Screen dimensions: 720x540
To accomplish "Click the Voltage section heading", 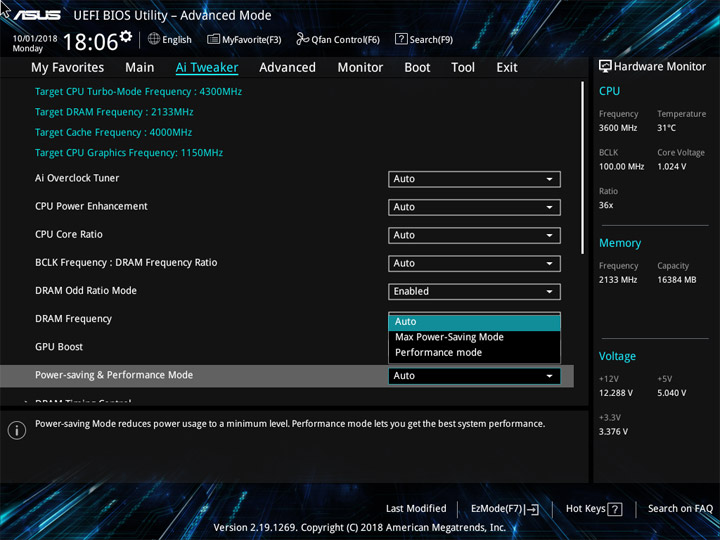I will click(x=617, y=356).
